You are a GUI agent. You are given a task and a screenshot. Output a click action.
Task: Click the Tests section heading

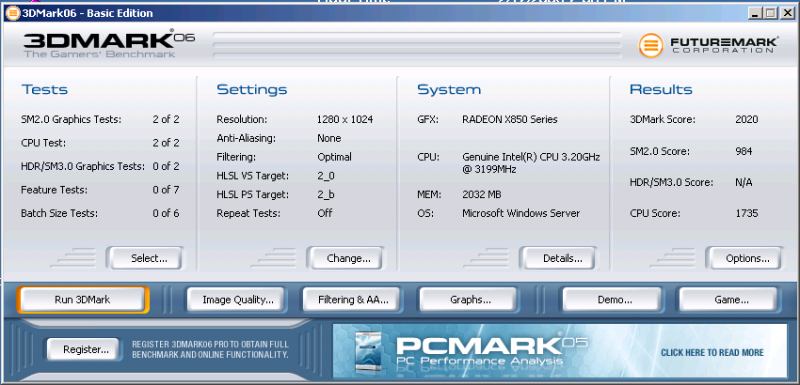(x=44, y=90)
